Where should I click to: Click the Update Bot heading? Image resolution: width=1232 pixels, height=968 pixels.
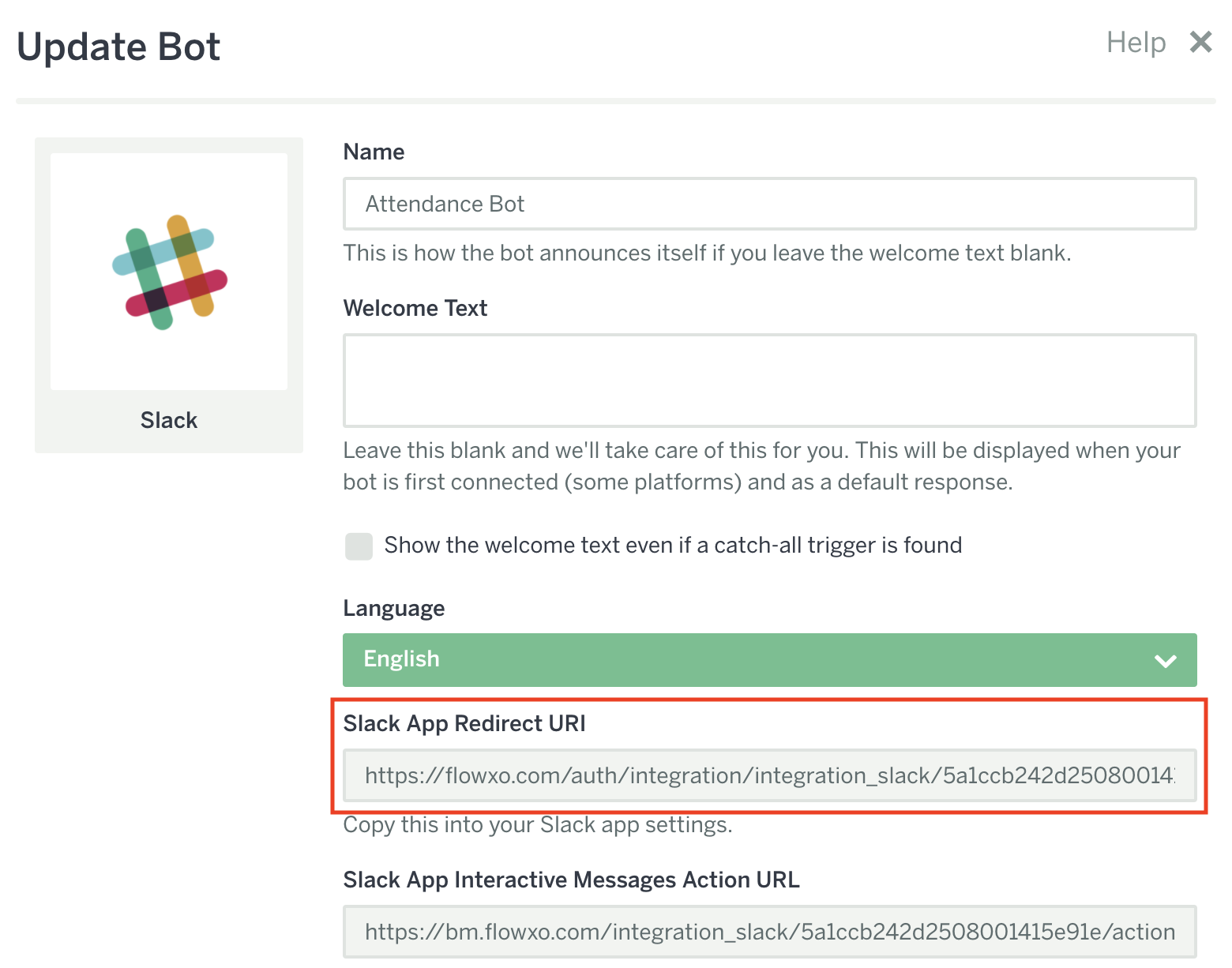point(118,47)
